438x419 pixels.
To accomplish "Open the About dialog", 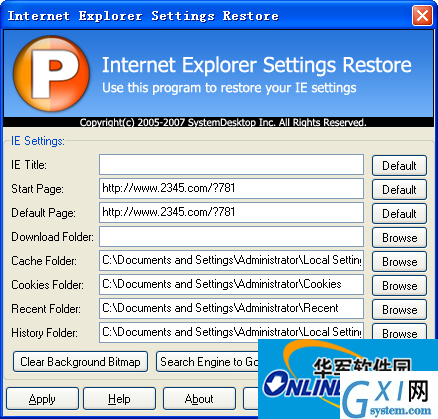I will (x=199, y=399).
